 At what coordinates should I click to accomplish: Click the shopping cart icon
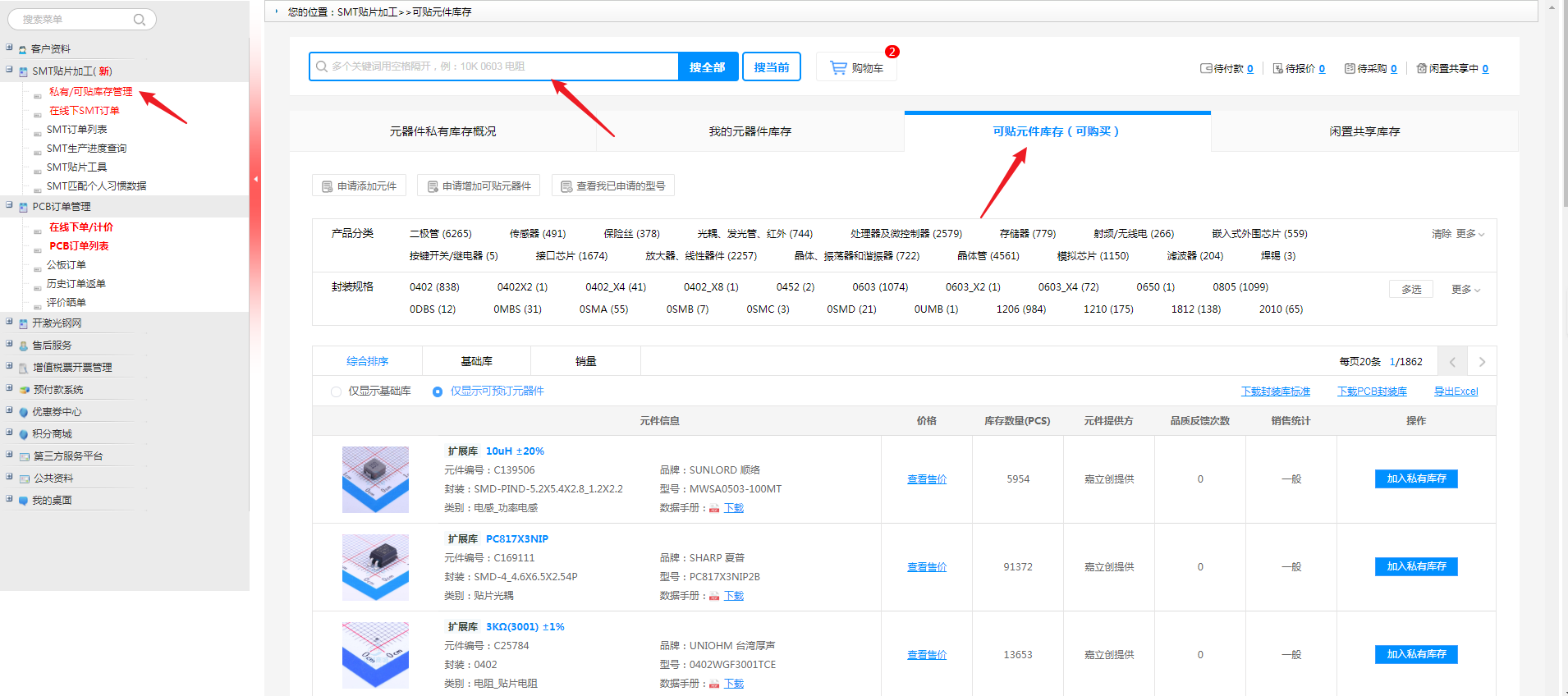click(838, 68)
